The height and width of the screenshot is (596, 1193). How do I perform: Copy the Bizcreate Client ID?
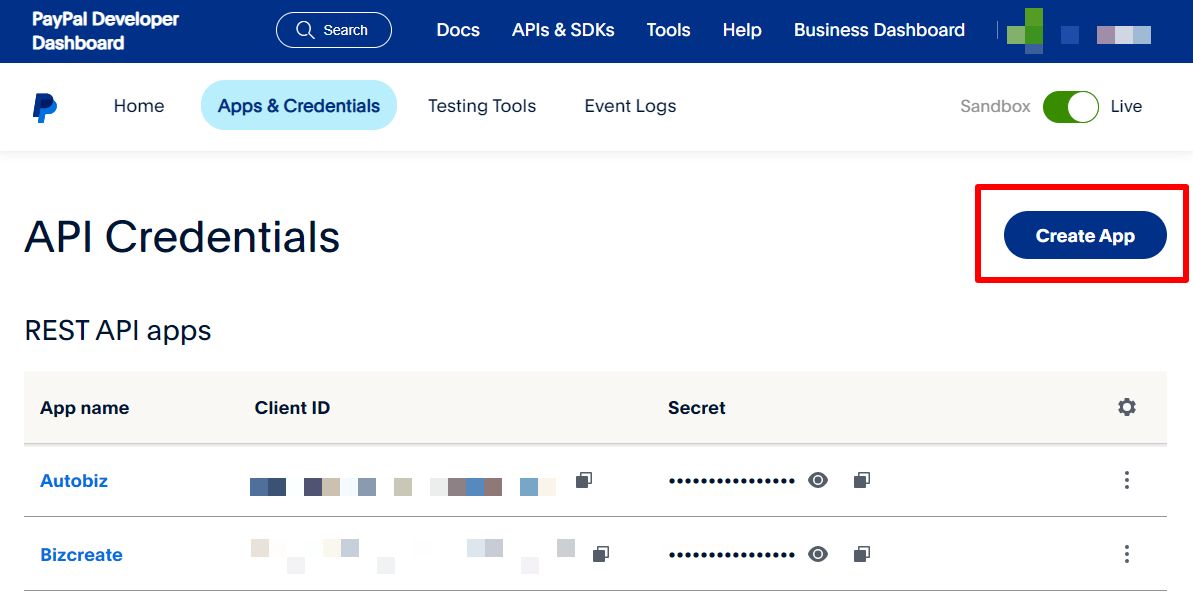click(x=601, y=554)
